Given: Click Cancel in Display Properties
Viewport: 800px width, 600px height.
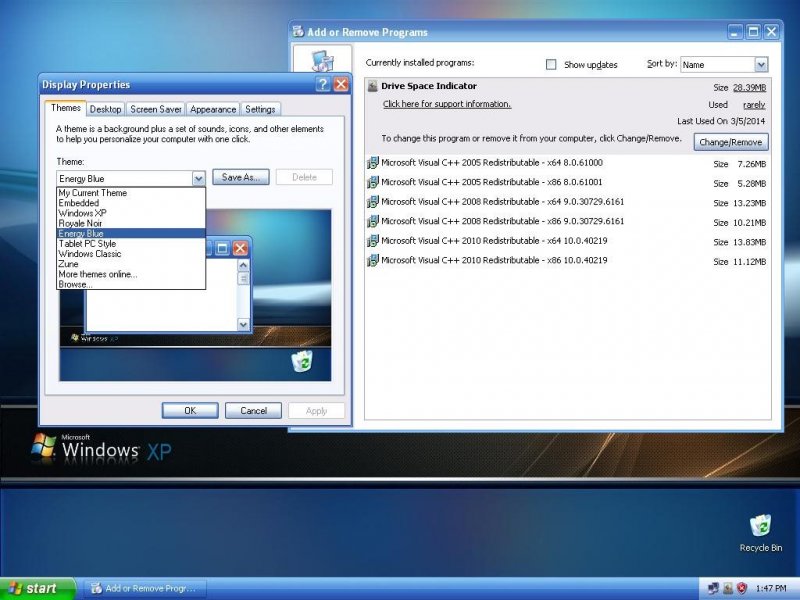Looking at the screenshot, I should coord(254,411).
